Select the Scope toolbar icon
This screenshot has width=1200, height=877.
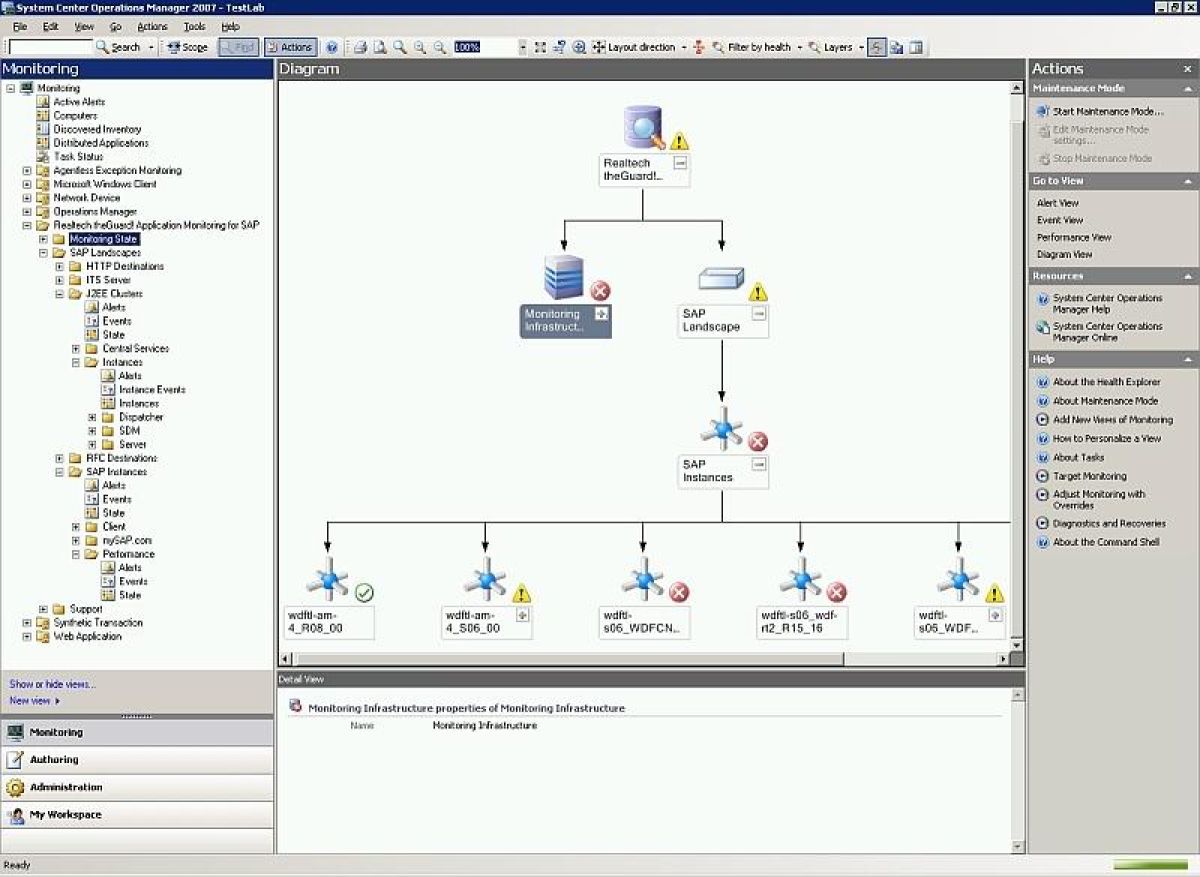(x=186, y=46)
